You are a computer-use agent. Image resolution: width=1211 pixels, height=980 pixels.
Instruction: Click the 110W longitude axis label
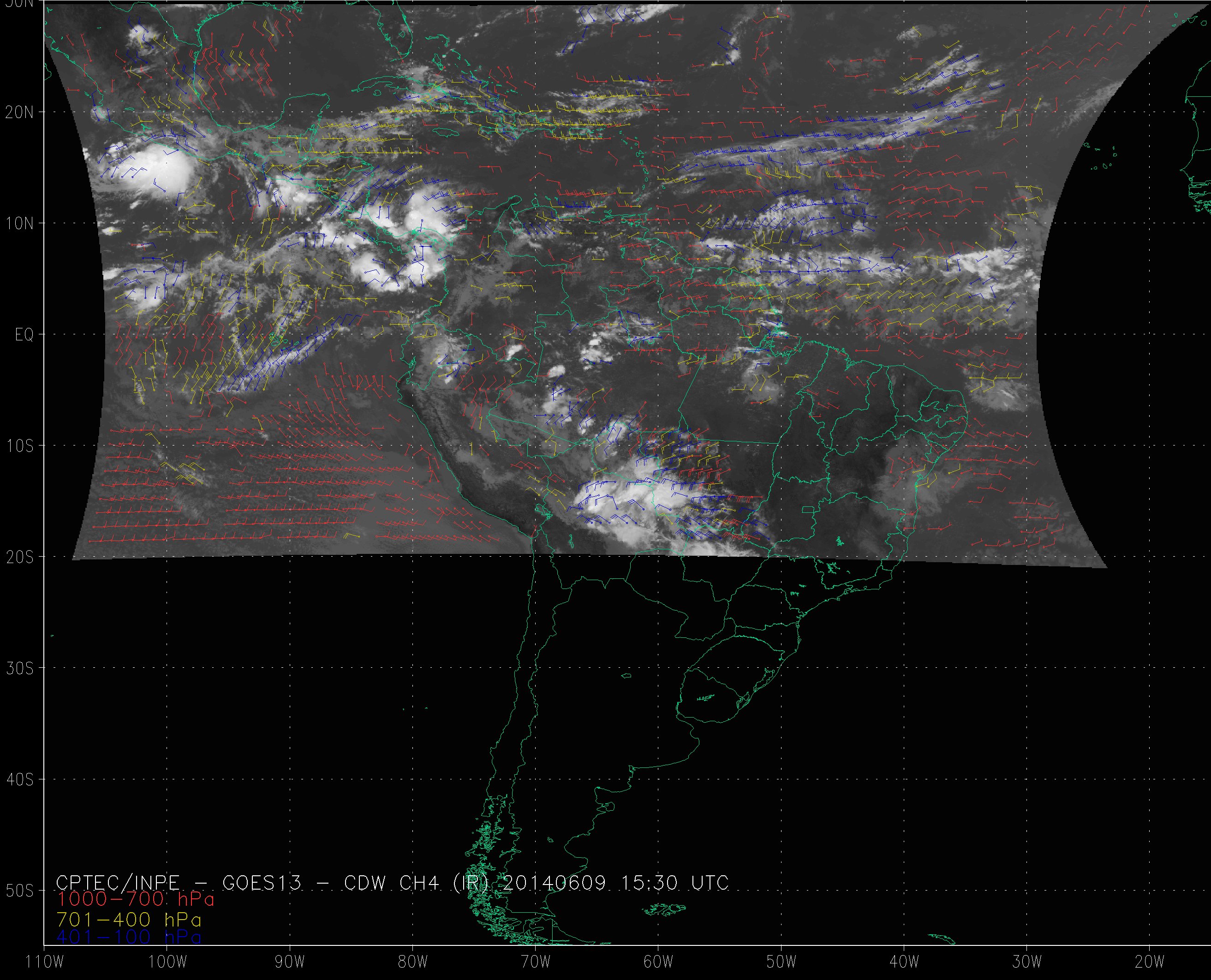pyautogui.click(x=45, y=962)
